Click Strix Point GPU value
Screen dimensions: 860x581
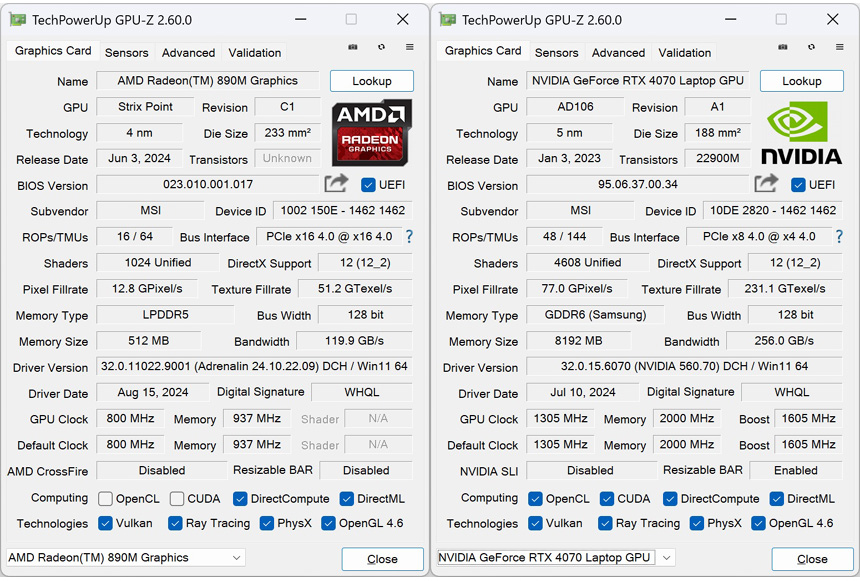pyautogui.click(x=145, y=107)
